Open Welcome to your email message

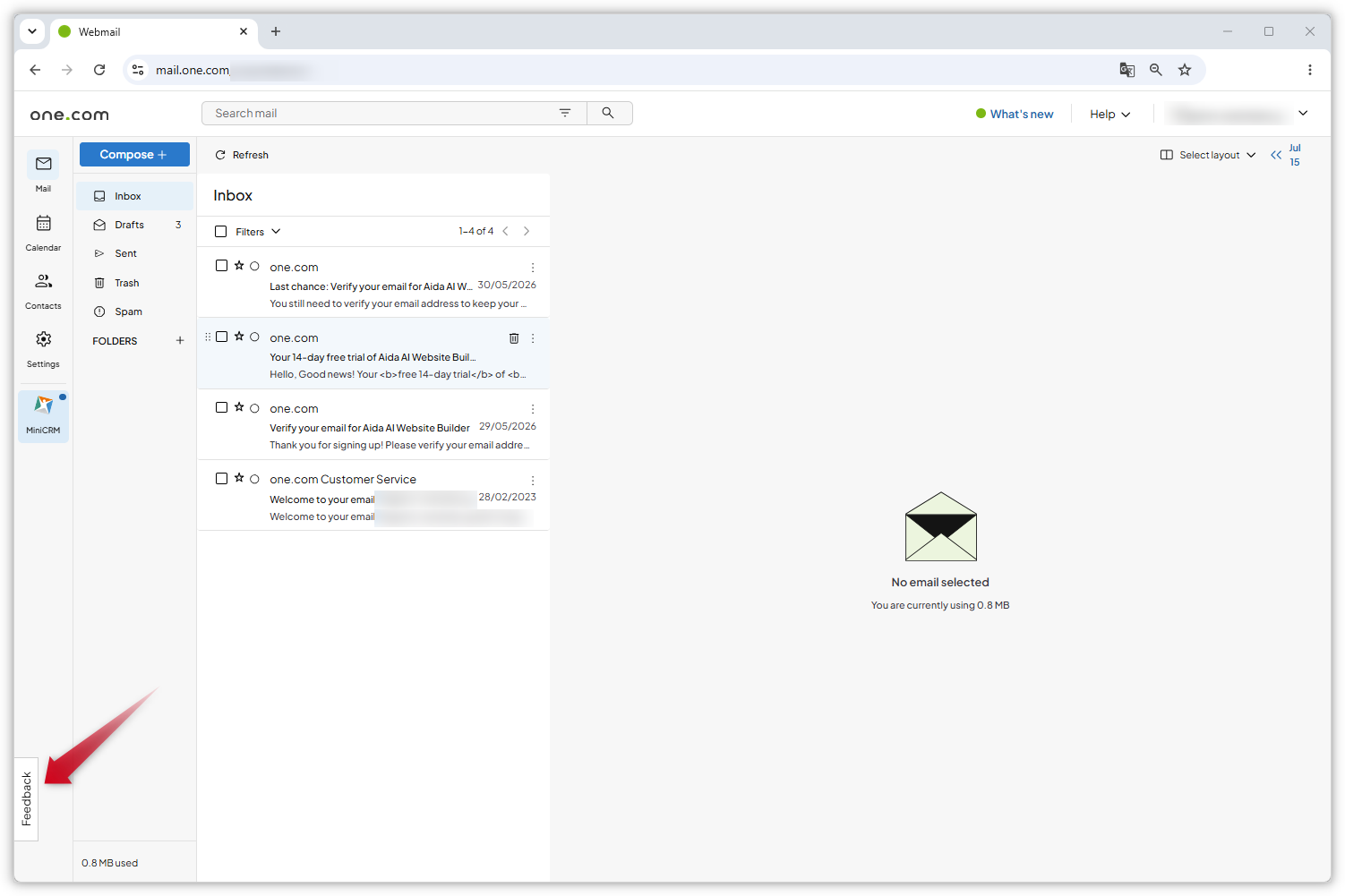point(373,496)
